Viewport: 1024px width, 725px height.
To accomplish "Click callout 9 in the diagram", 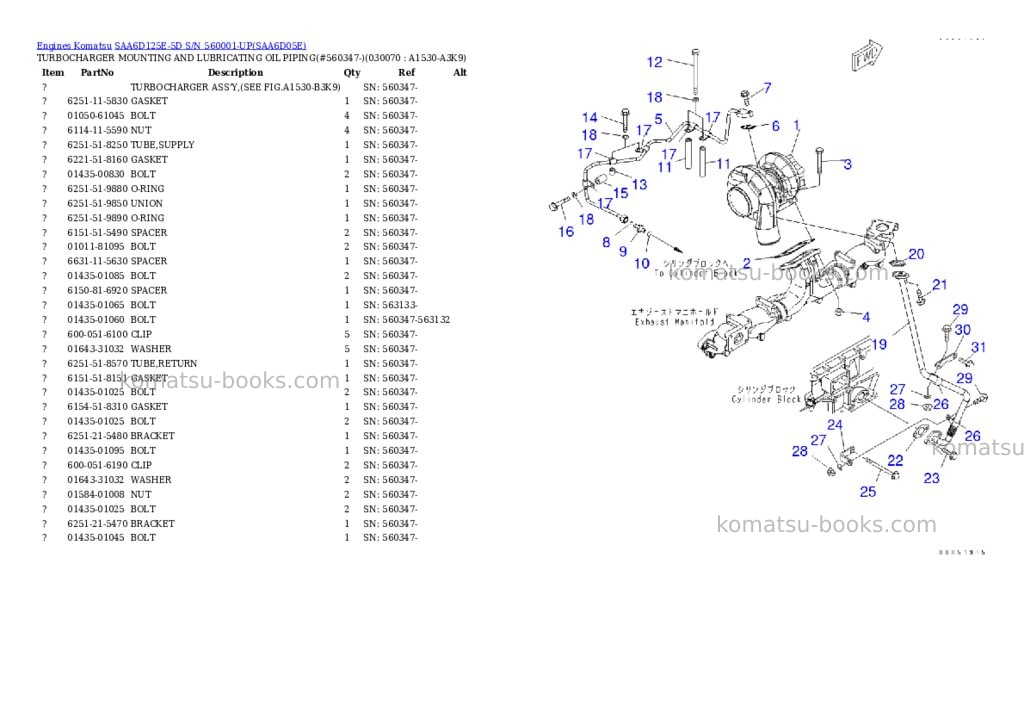I will click(x=623, y=251).
